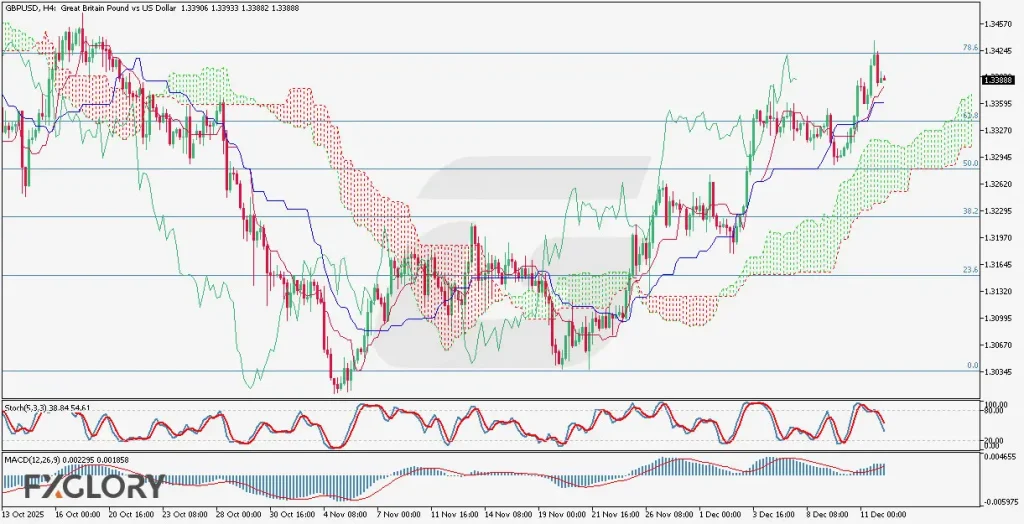
Task: Click the 11 Nov 16:00 time label
Action: pos(453,515)
